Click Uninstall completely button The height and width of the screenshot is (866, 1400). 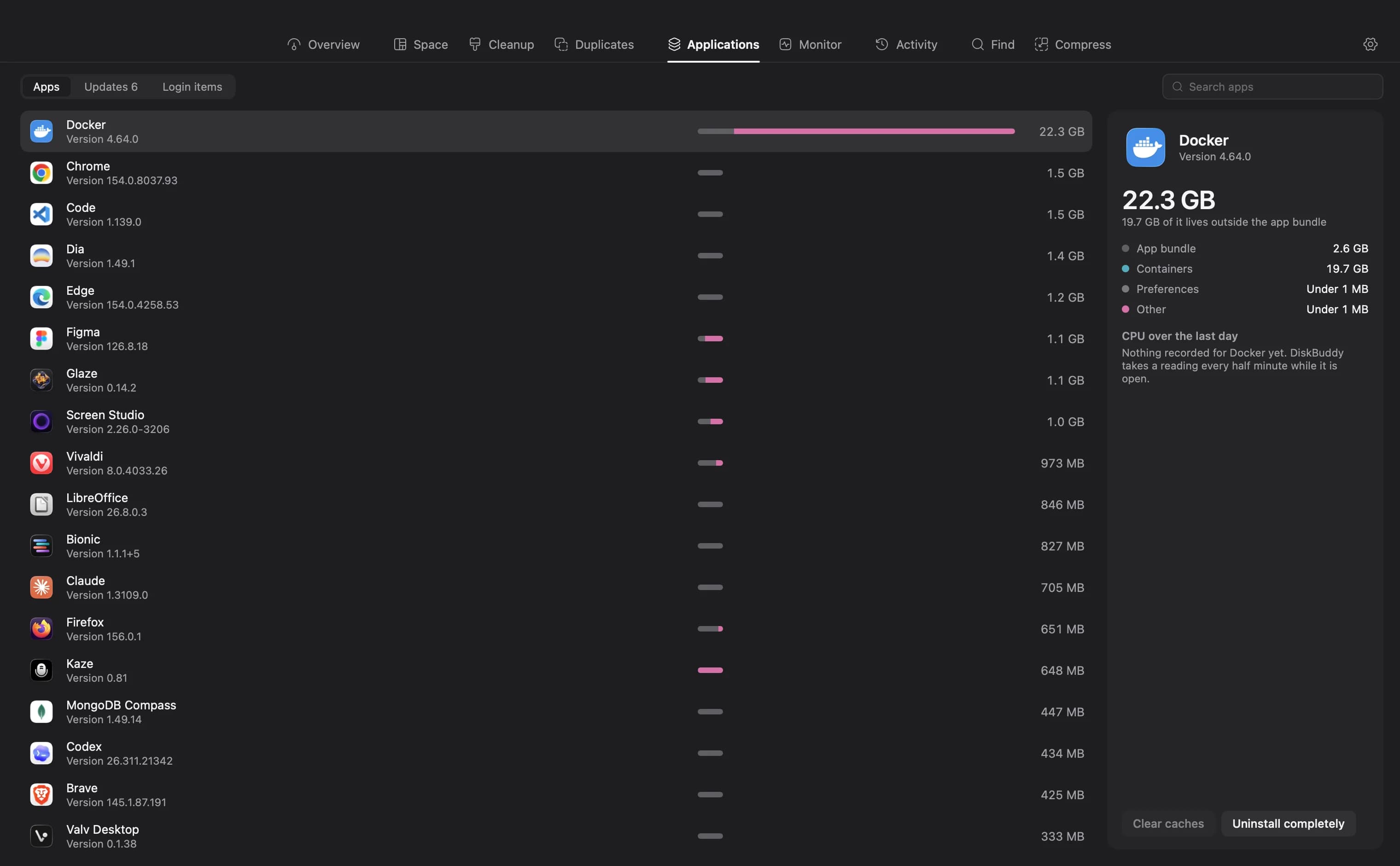tap(1289, 824)
